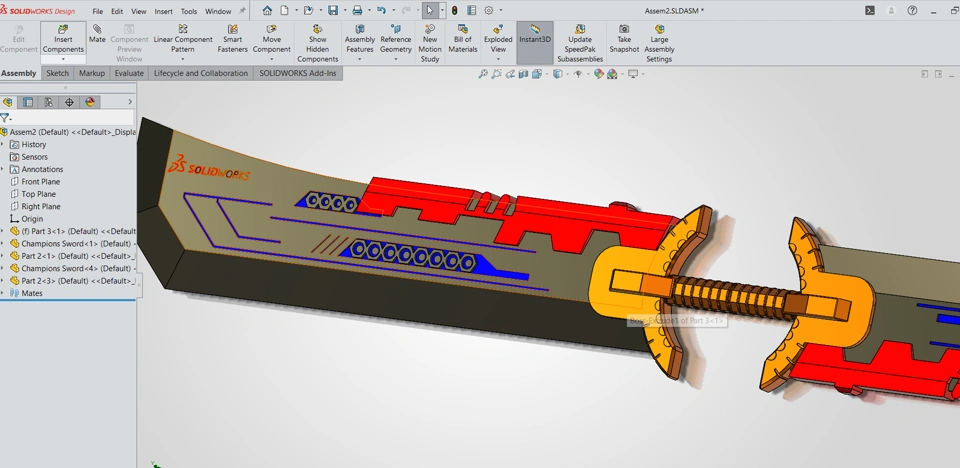
Task: Switch to the Evaluate tab
Action: point(129,73)
